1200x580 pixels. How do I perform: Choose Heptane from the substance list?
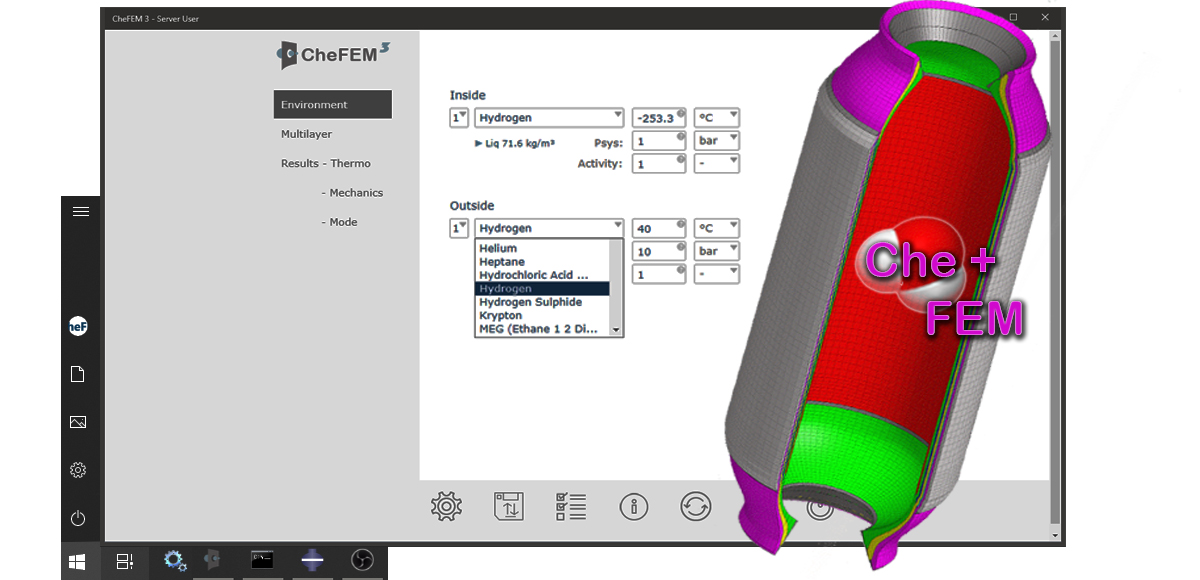(542, 262)
